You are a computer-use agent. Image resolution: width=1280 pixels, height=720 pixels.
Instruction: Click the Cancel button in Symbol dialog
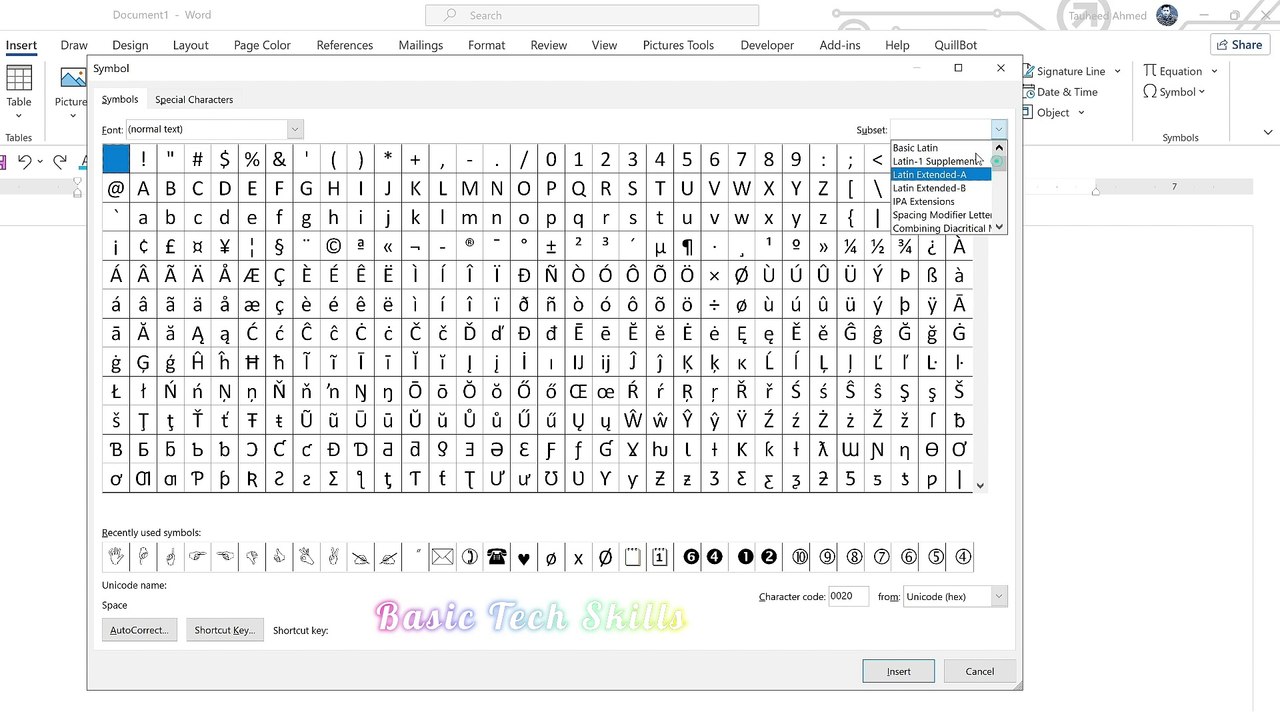tap(980, 671)
